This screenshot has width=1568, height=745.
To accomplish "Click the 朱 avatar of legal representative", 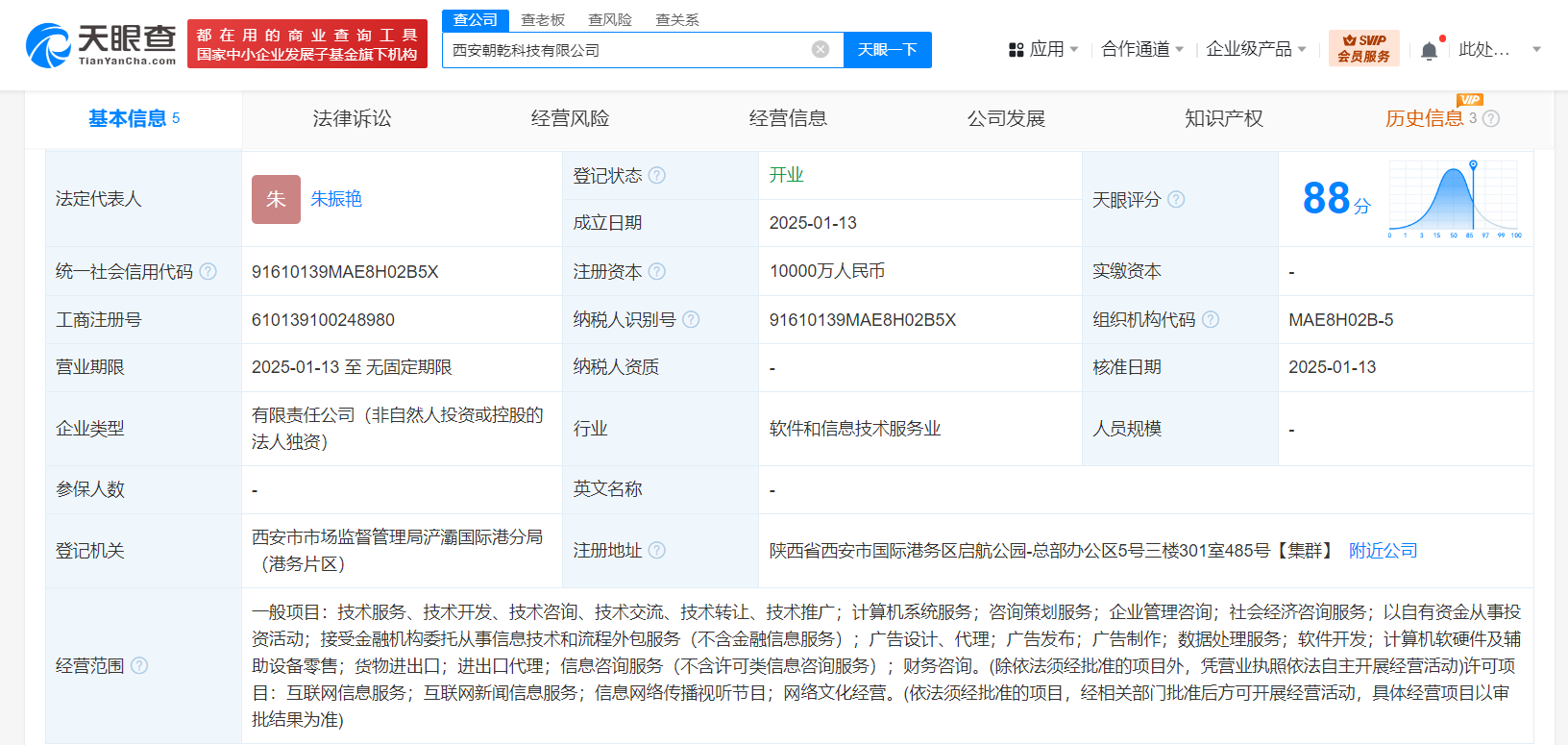I will (x=276, y=199).
